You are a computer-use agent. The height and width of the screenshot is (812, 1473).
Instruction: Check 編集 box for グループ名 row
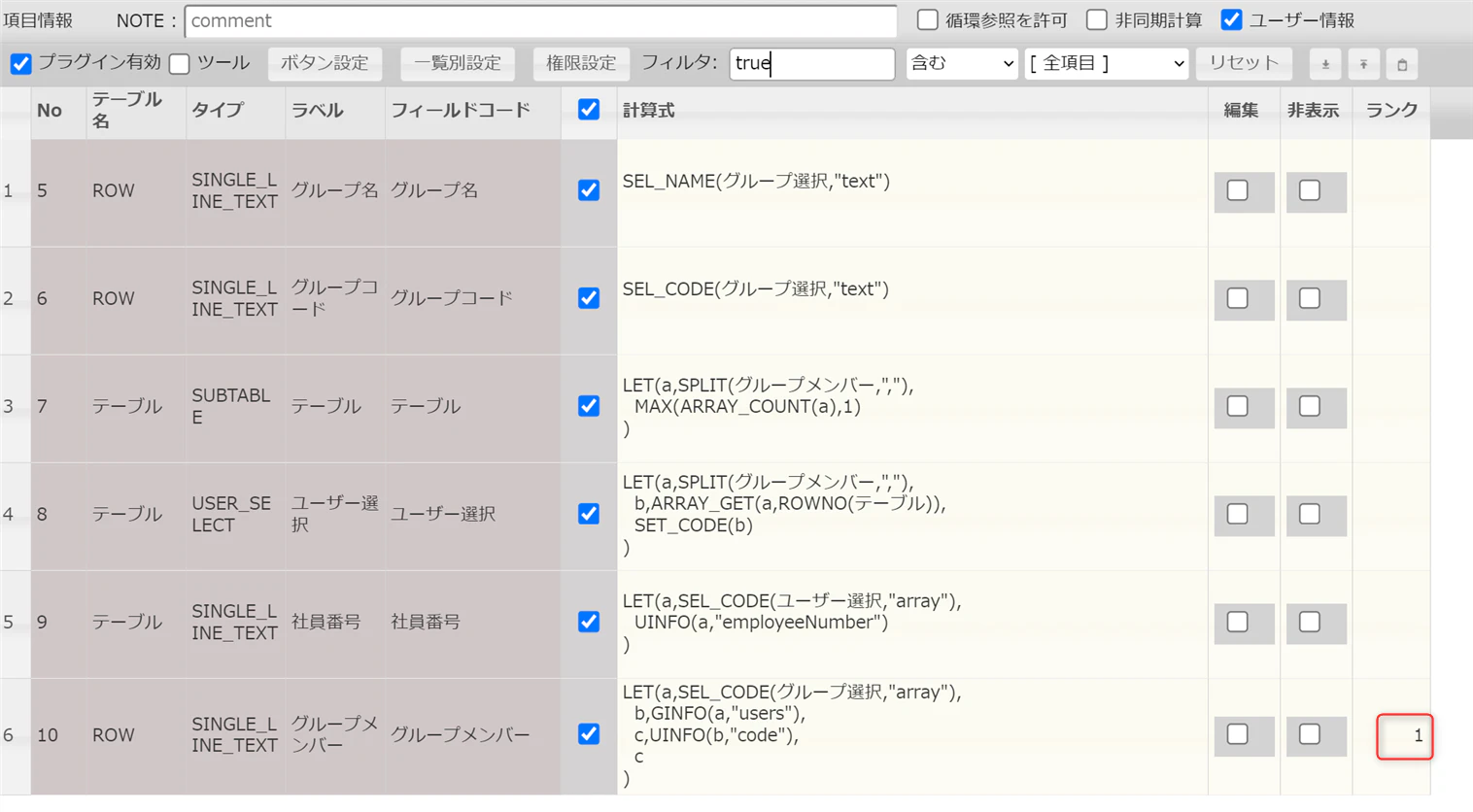pyautogui.click(x=1238, y=190)
